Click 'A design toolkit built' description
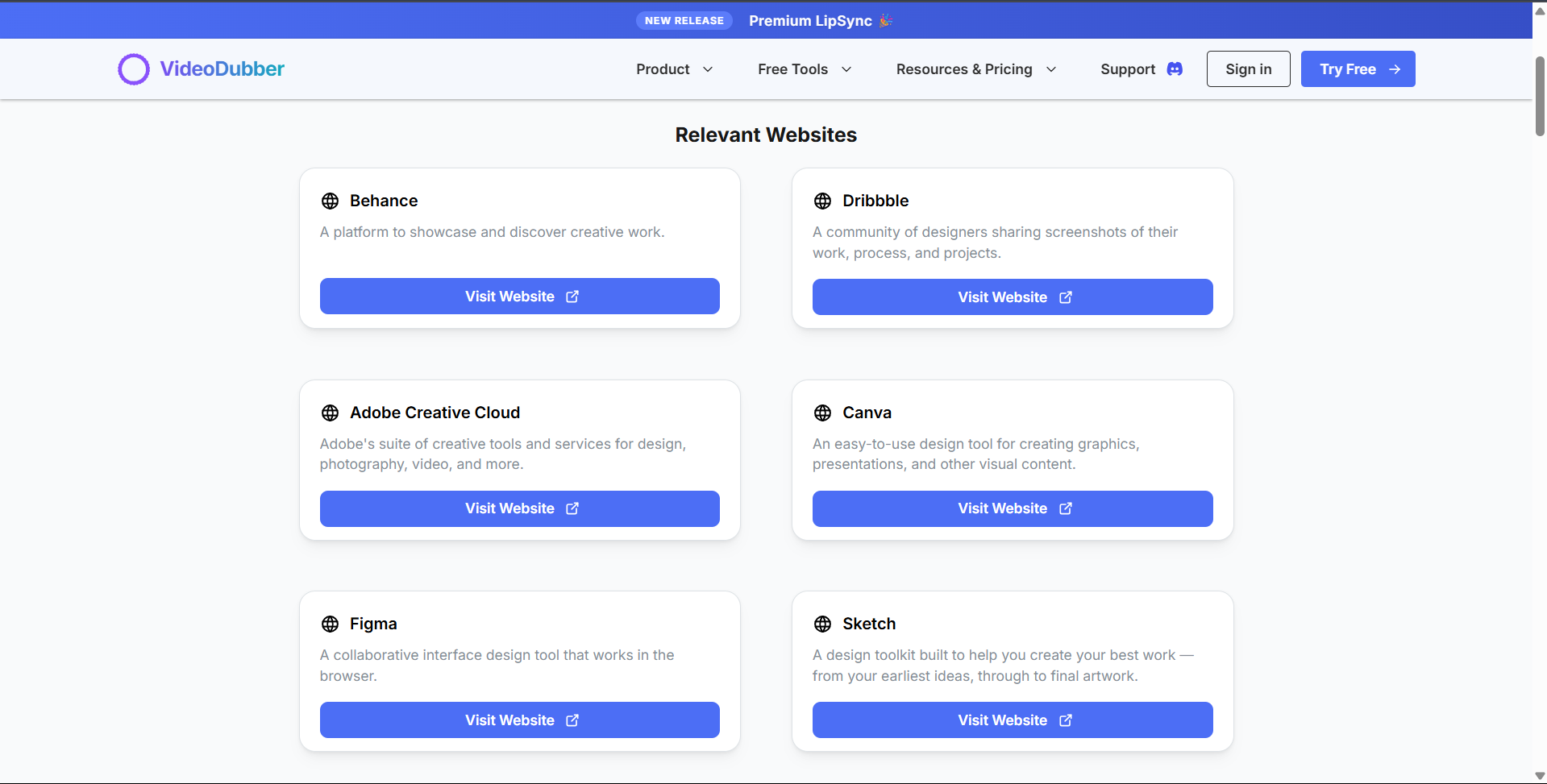This screenshot has width=1547, height=784. (x=1003, y=666)
